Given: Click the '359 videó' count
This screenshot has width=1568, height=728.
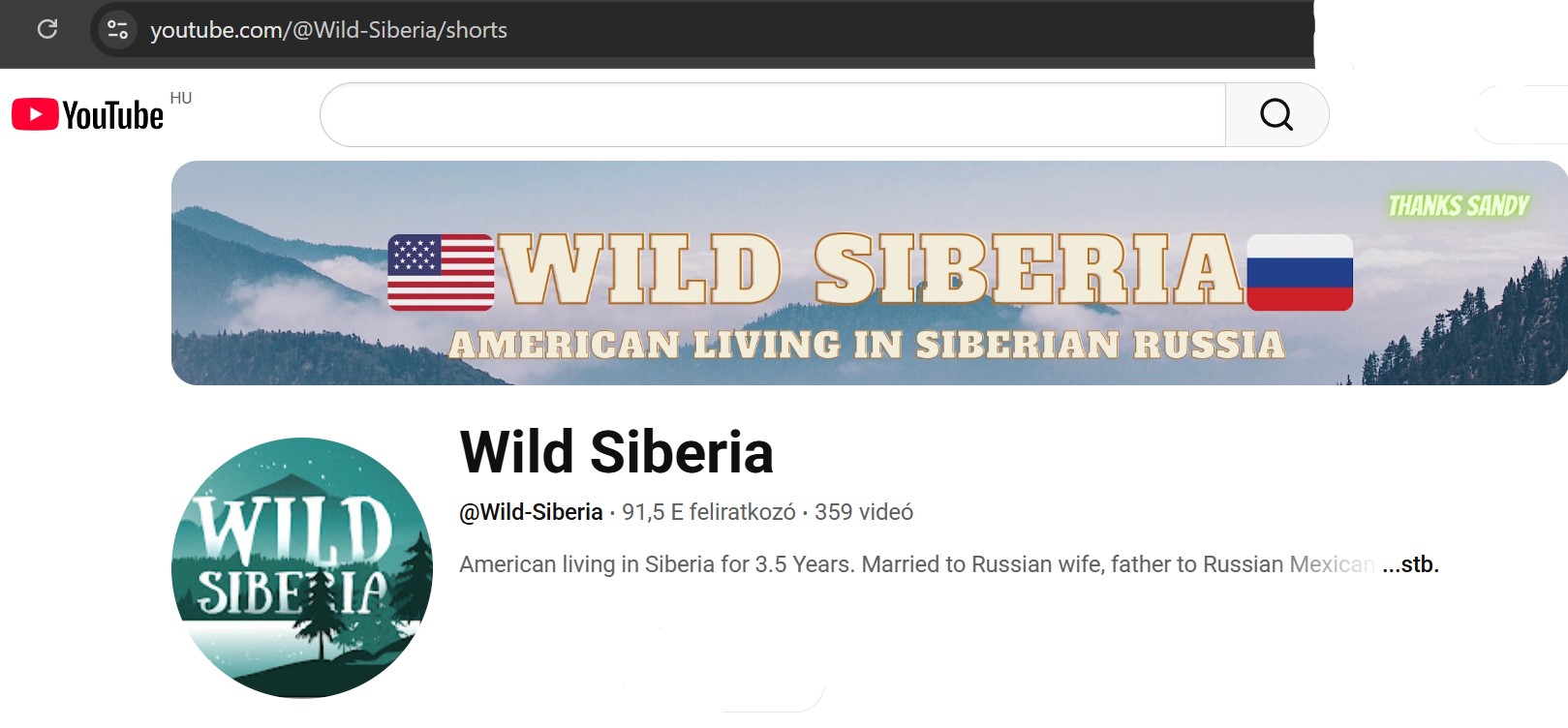Looking at the screenshot, I should [864, 512].
